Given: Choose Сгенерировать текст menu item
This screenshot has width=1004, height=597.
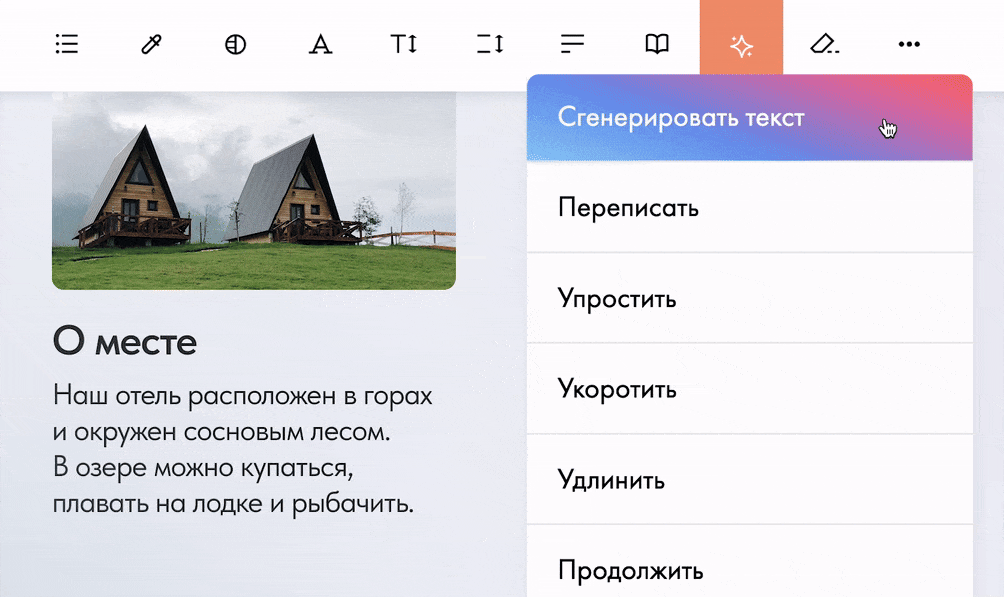Looking at the screenshot, I should (750, 117).
